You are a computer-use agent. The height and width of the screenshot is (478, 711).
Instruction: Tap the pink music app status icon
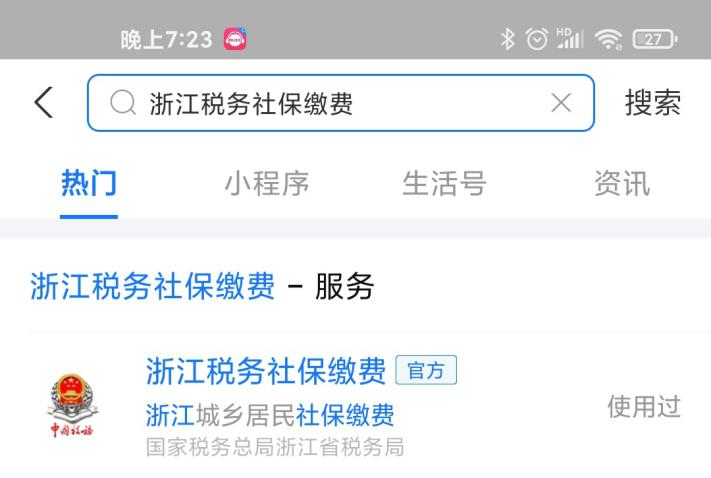tap(235, 39)
